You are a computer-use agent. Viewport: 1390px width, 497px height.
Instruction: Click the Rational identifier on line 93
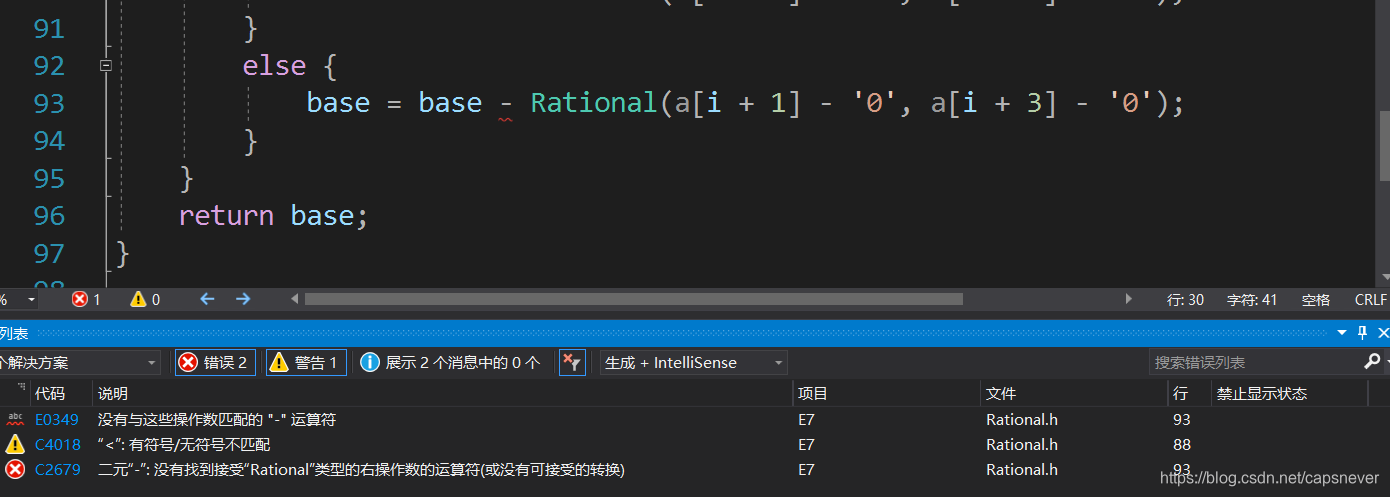593,103
